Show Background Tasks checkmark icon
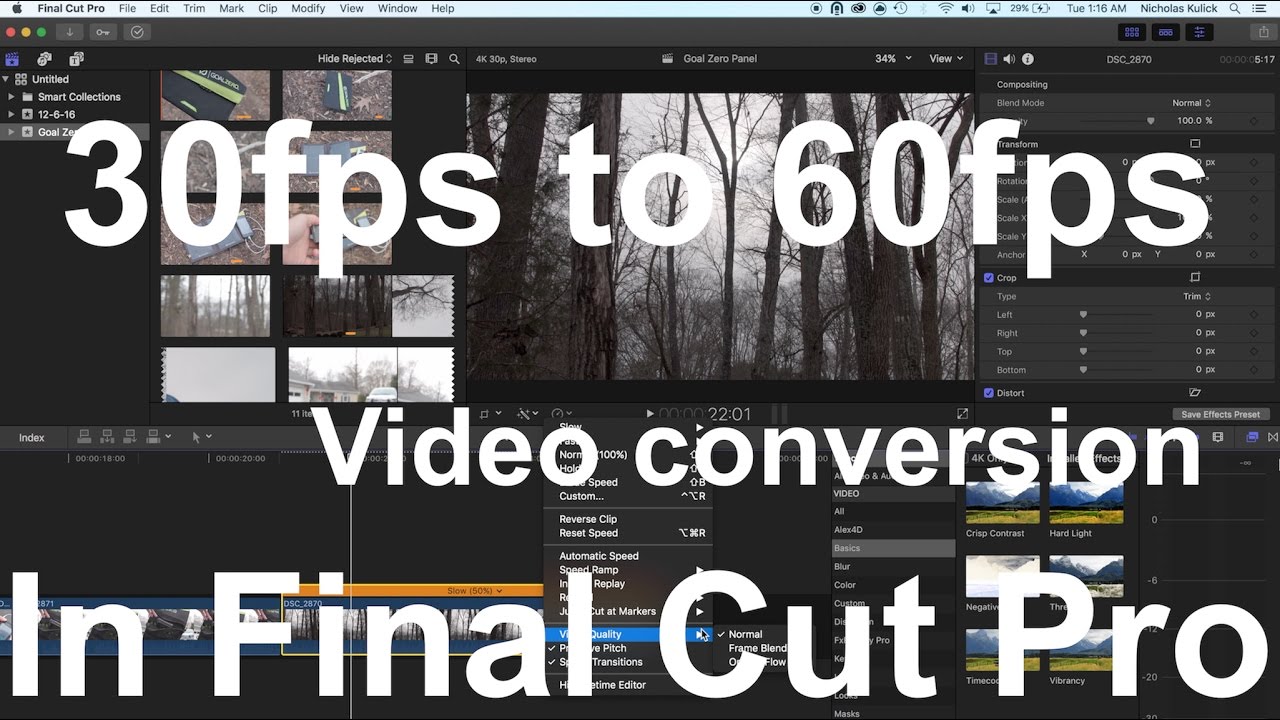The height and width of the screenshot is (720, 1280). (x=137, y=32)
